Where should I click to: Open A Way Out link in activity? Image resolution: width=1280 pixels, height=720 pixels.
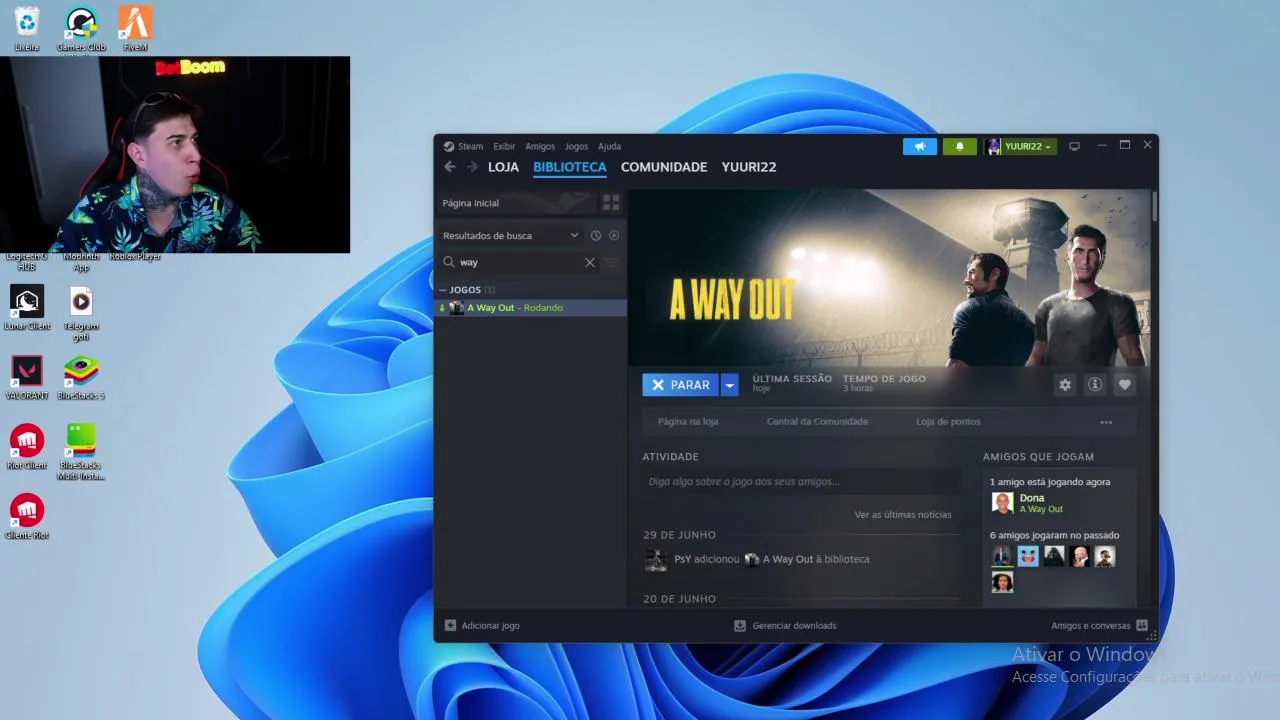click(788, 559)
